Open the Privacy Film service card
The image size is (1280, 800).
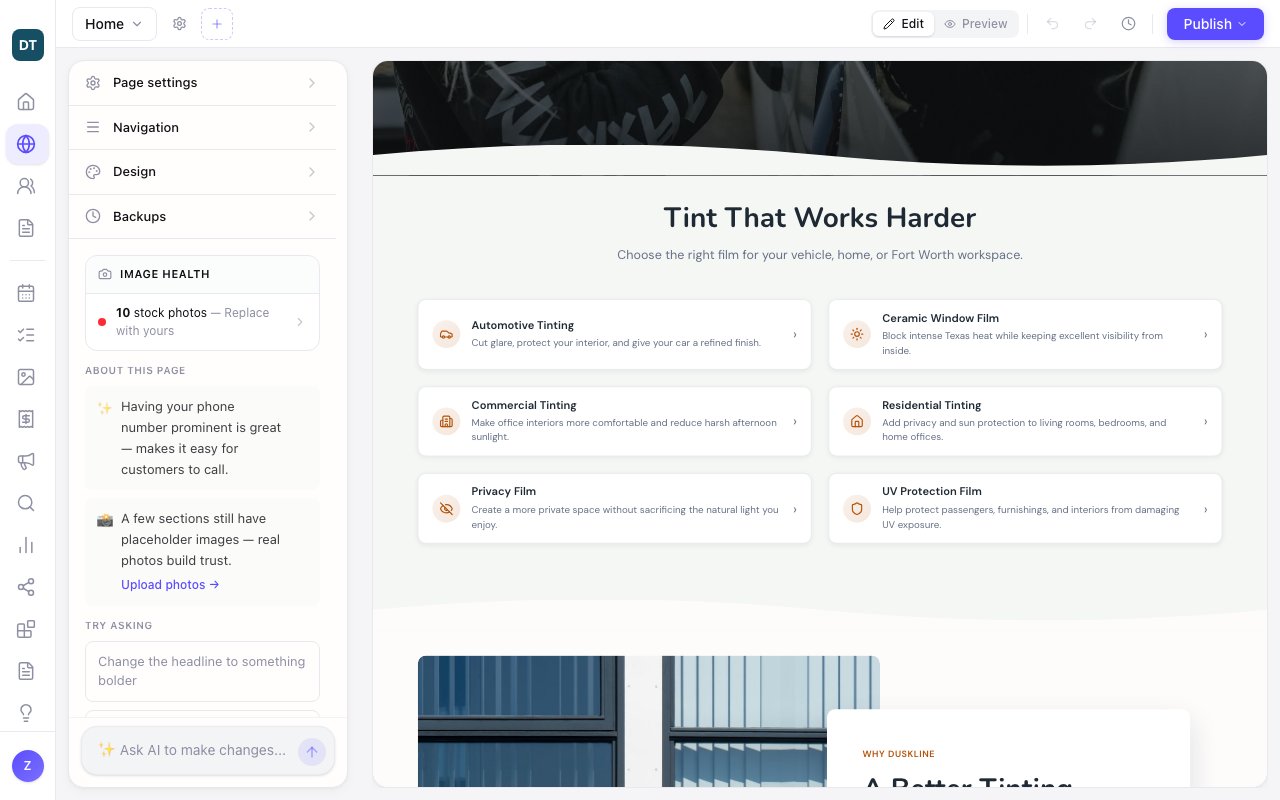pos(614,509)
